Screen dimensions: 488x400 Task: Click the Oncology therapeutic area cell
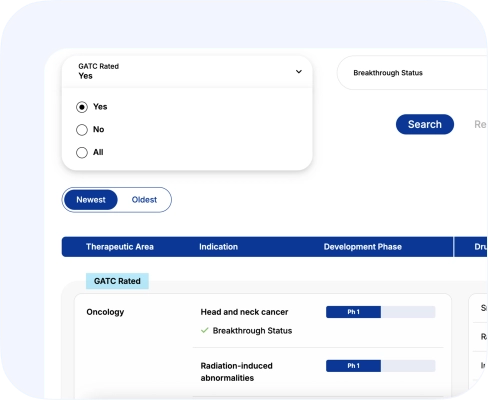click(x=105, y=312)
